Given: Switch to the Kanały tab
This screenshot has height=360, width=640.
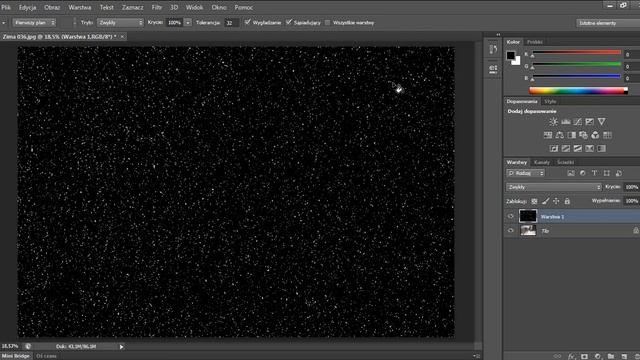Looking at the screenshot, I should pos(542,162).
